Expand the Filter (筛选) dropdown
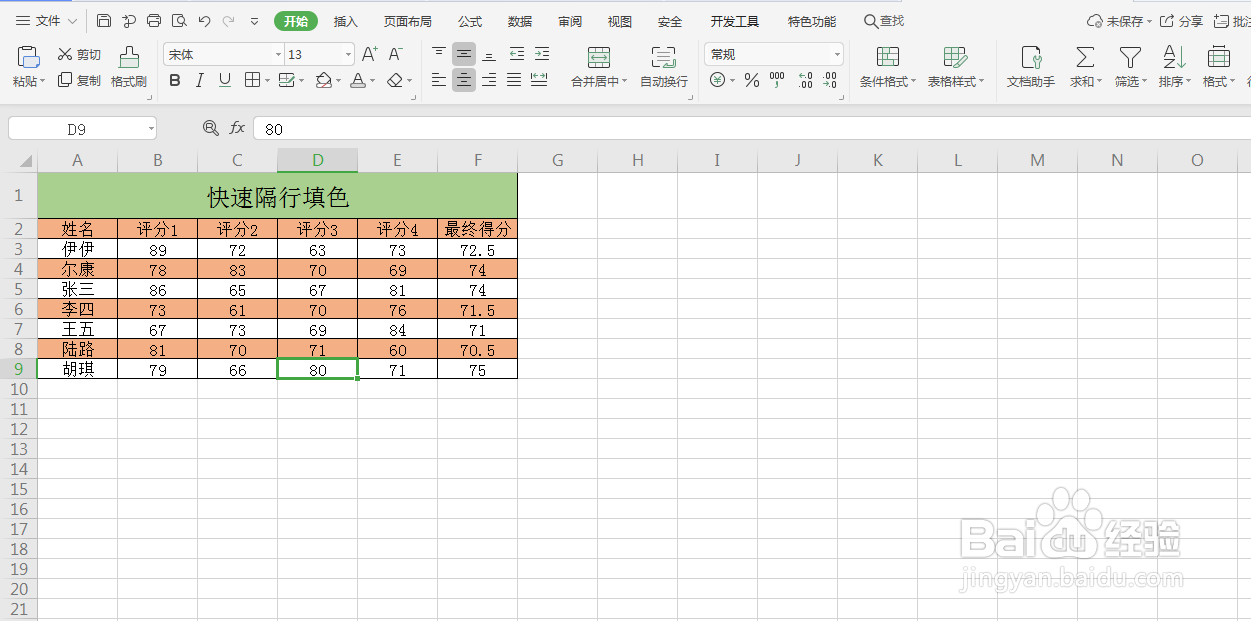Viewport: 1251px width, 621px height. (1144, 82)
